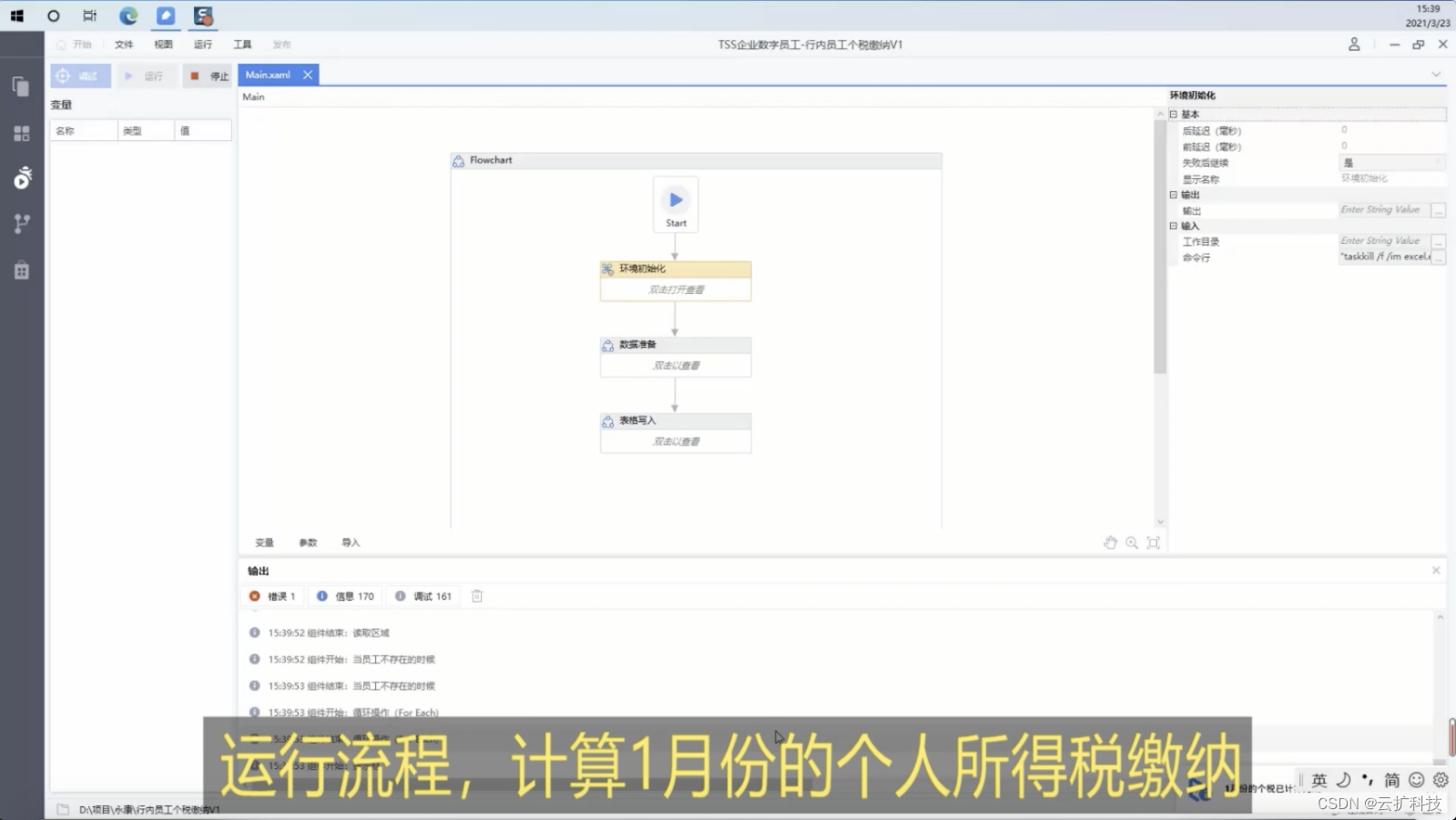Close the 输出 output panel
Viewport: 1456px width, 820px height.
[1436, 571]
